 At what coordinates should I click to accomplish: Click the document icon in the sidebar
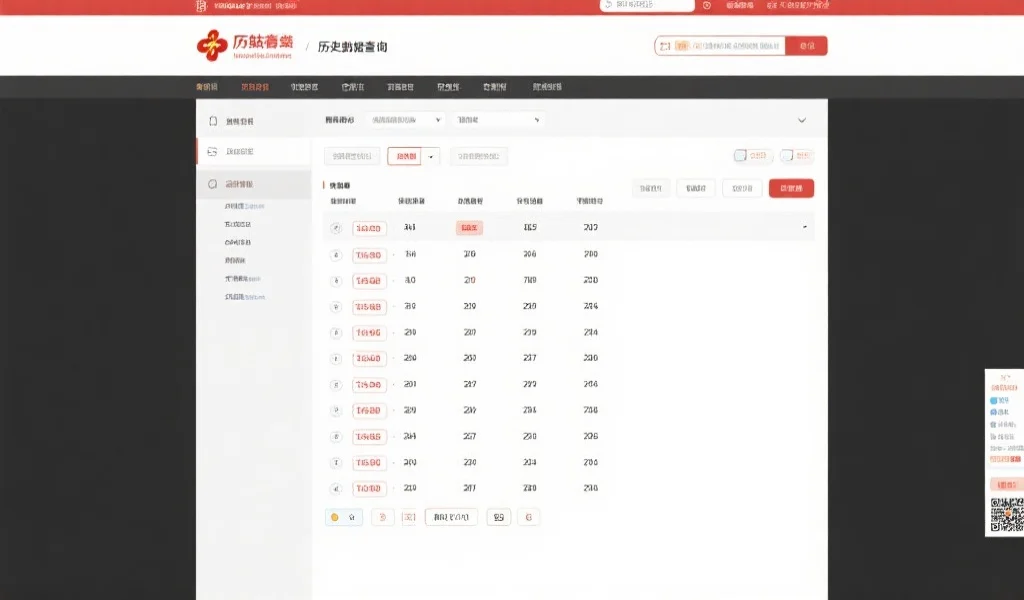212,120
